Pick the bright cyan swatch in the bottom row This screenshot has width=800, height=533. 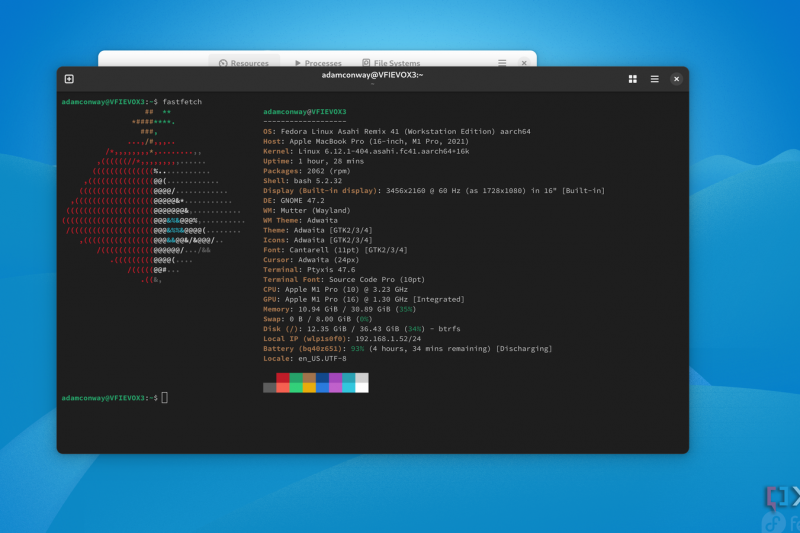click(348, 388)
